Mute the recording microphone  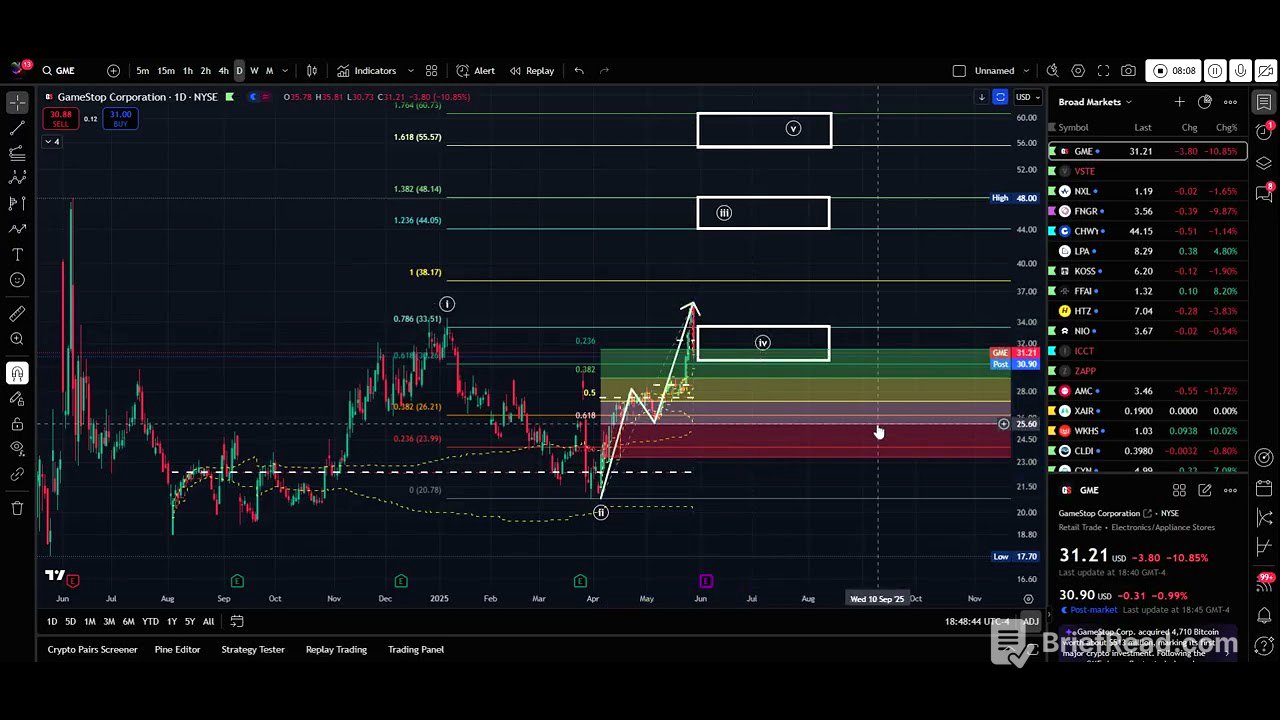[1240, 71]
